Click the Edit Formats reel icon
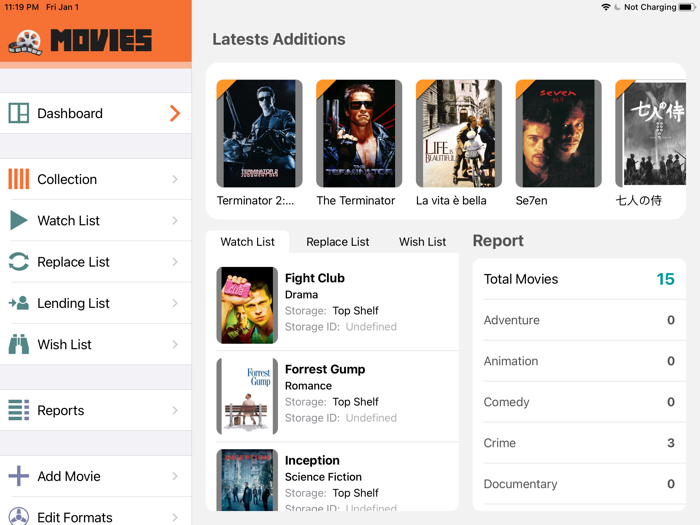Screen dimensions: 700x525 tap(19, 516)
